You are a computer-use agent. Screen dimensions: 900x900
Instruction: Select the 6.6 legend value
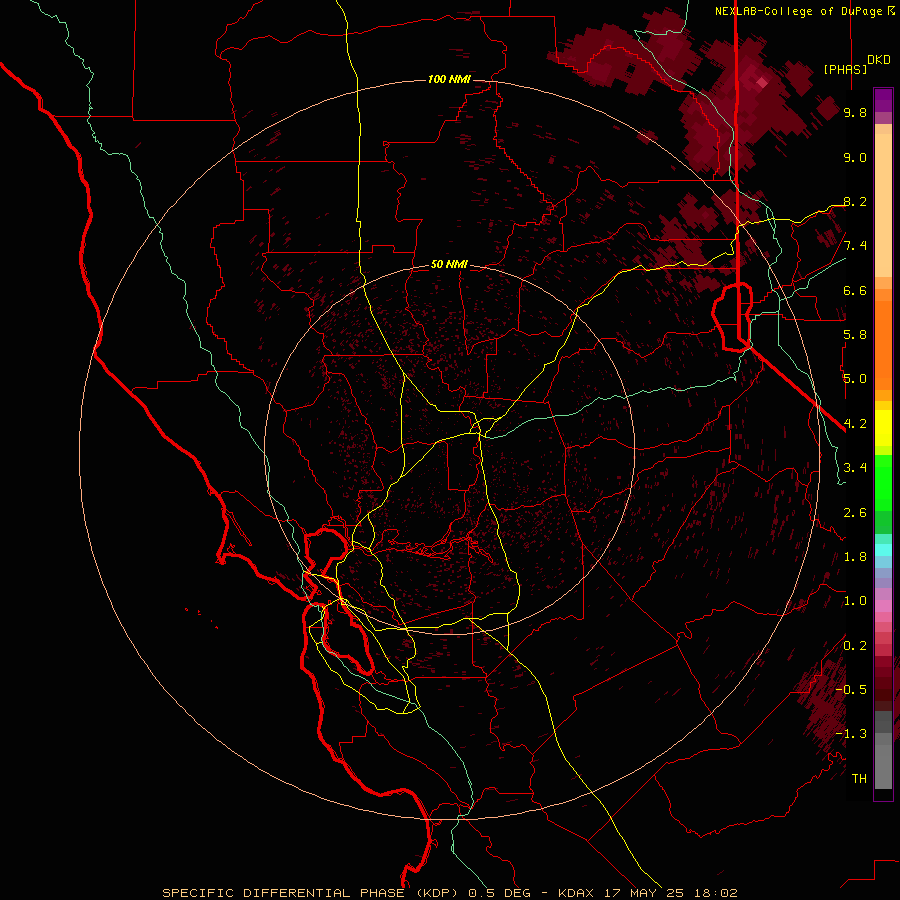coord(855,290)
